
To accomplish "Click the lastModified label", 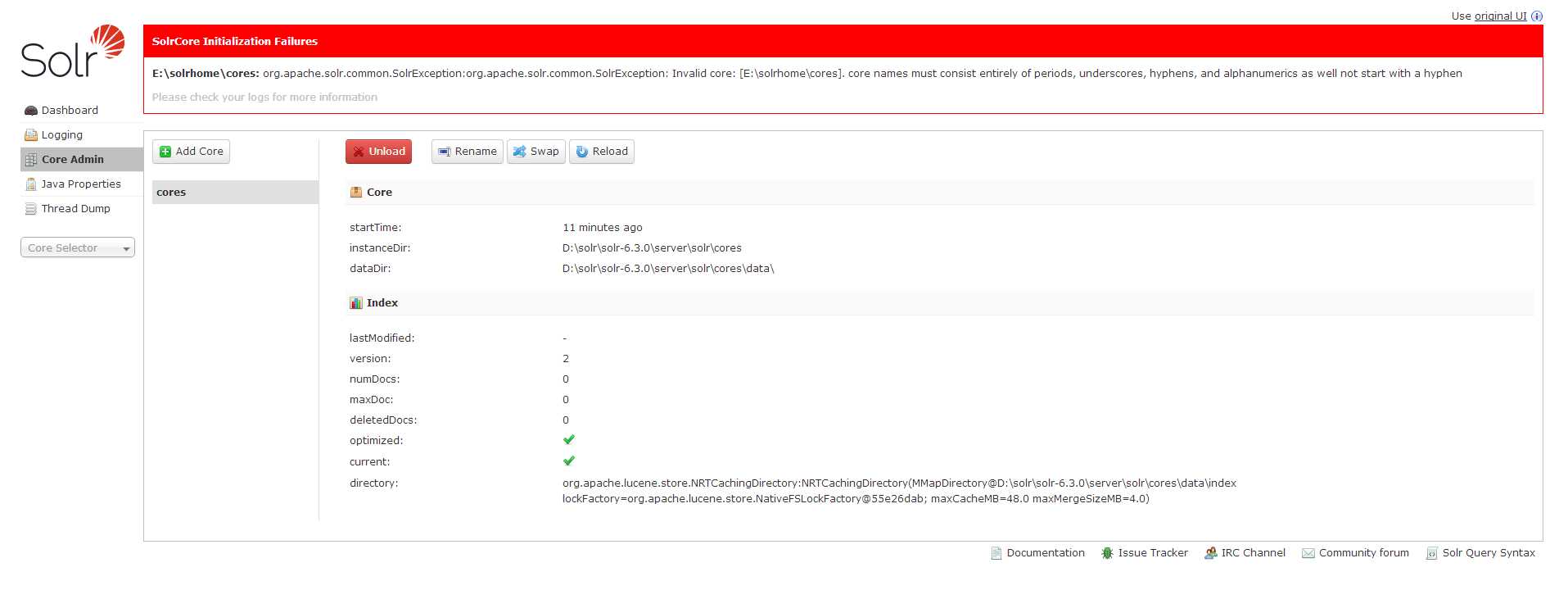I will [382, 338].
